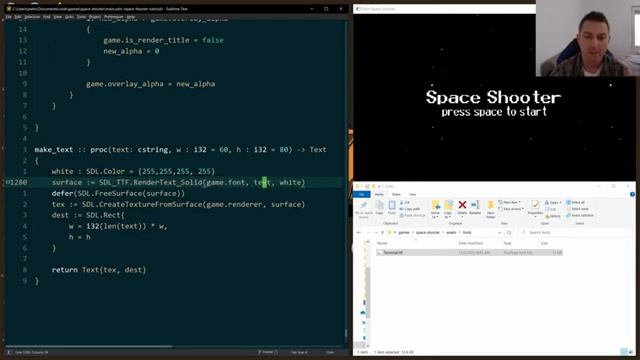Click Select all in Explorer ribbon
This screenshot has height=360, width=640.
(x=576, y=202)
